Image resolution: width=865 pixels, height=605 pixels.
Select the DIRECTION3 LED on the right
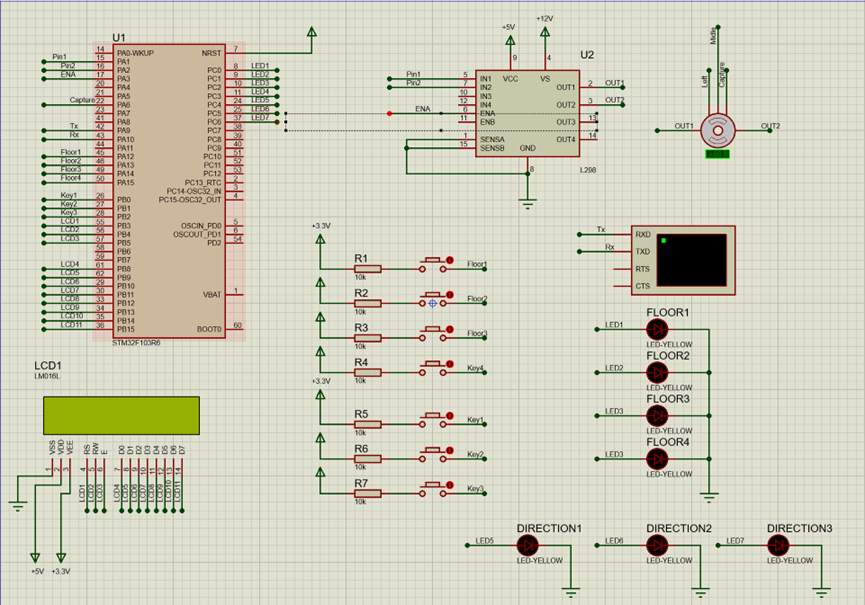point(780,545)
